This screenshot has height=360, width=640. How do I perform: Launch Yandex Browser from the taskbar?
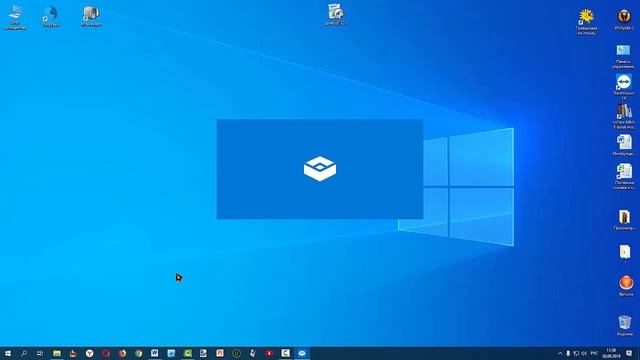(89, 353)
